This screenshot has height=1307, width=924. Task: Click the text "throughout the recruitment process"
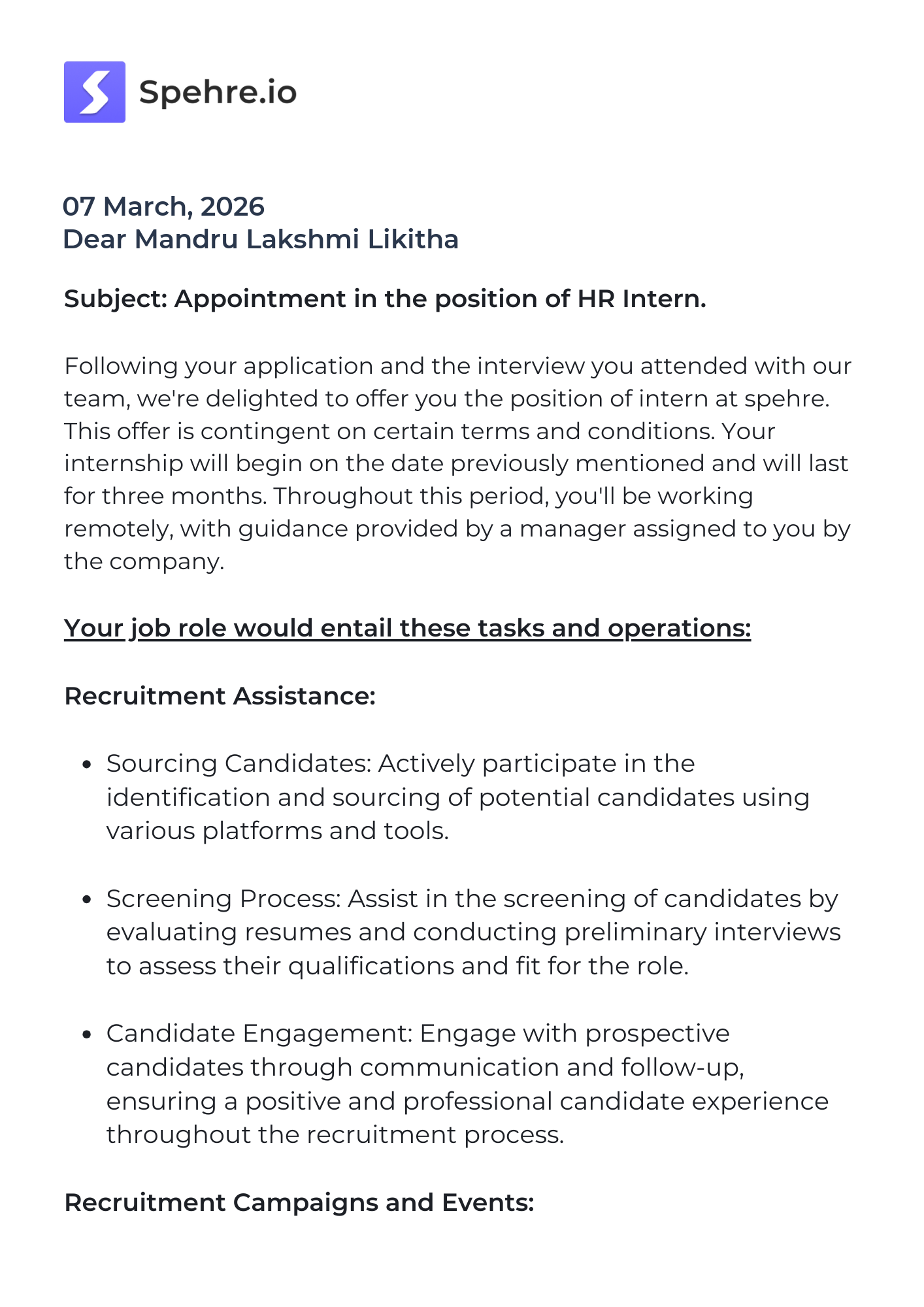335,1135
